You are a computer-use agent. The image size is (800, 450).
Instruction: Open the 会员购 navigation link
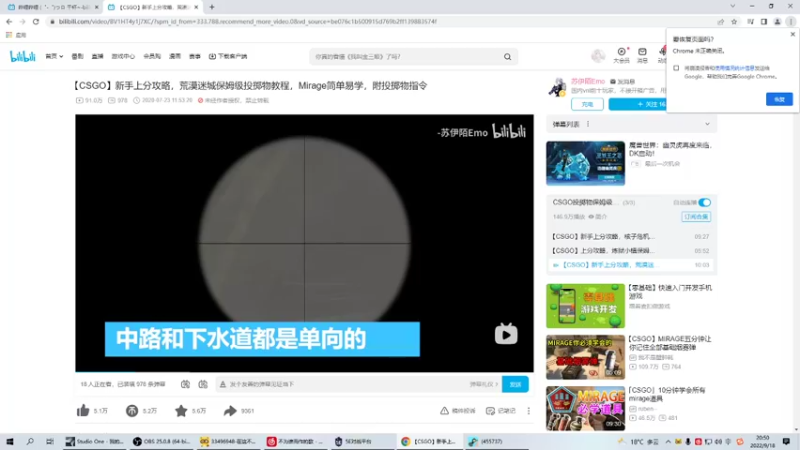click(152, 57)
